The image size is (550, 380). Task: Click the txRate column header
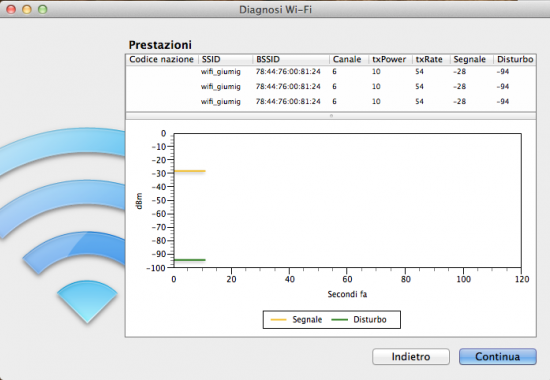click(431, 59)
